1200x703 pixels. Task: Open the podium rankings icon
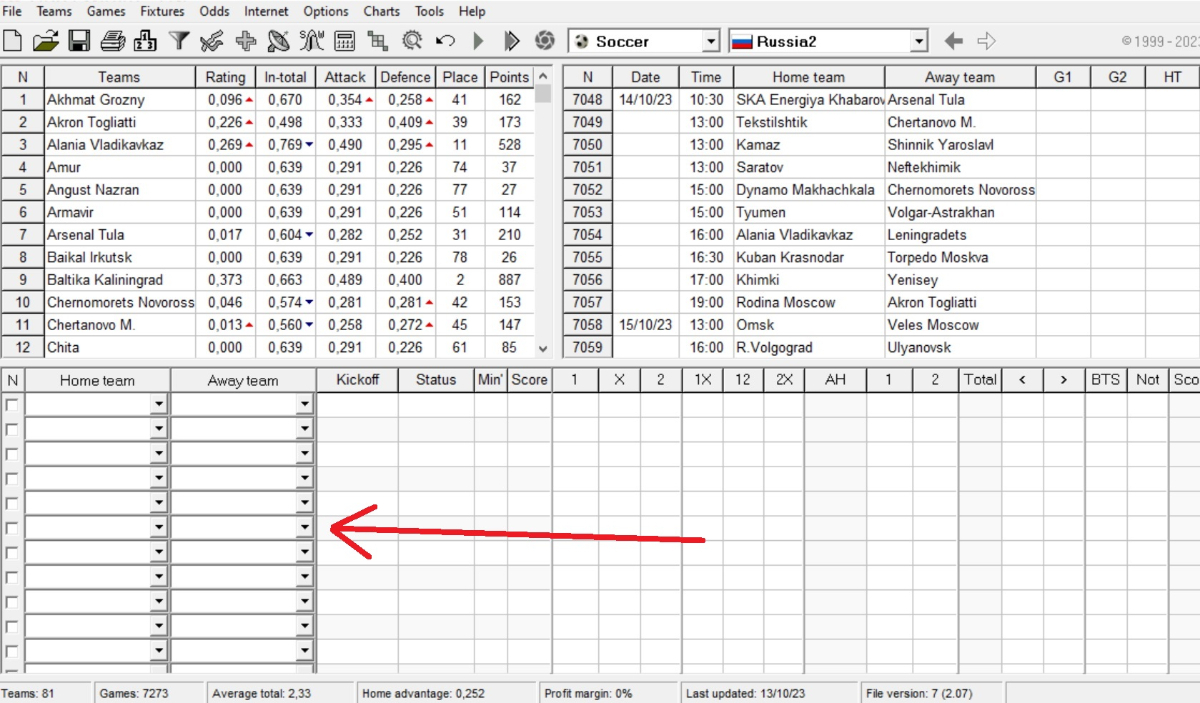(145, 41)
